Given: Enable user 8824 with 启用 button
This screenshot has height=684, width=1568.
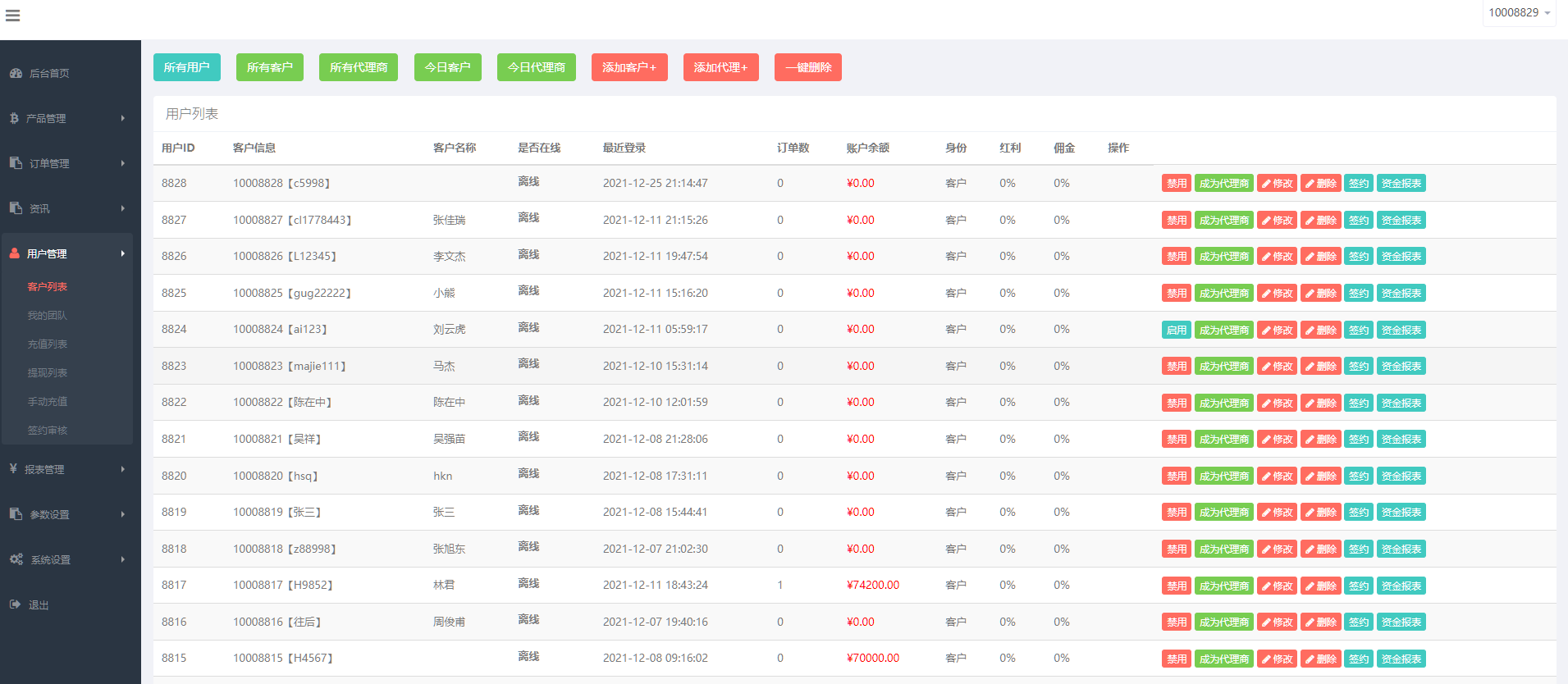Looking at the screenshot, I should pyautogui.click(x=1176, y=330).
